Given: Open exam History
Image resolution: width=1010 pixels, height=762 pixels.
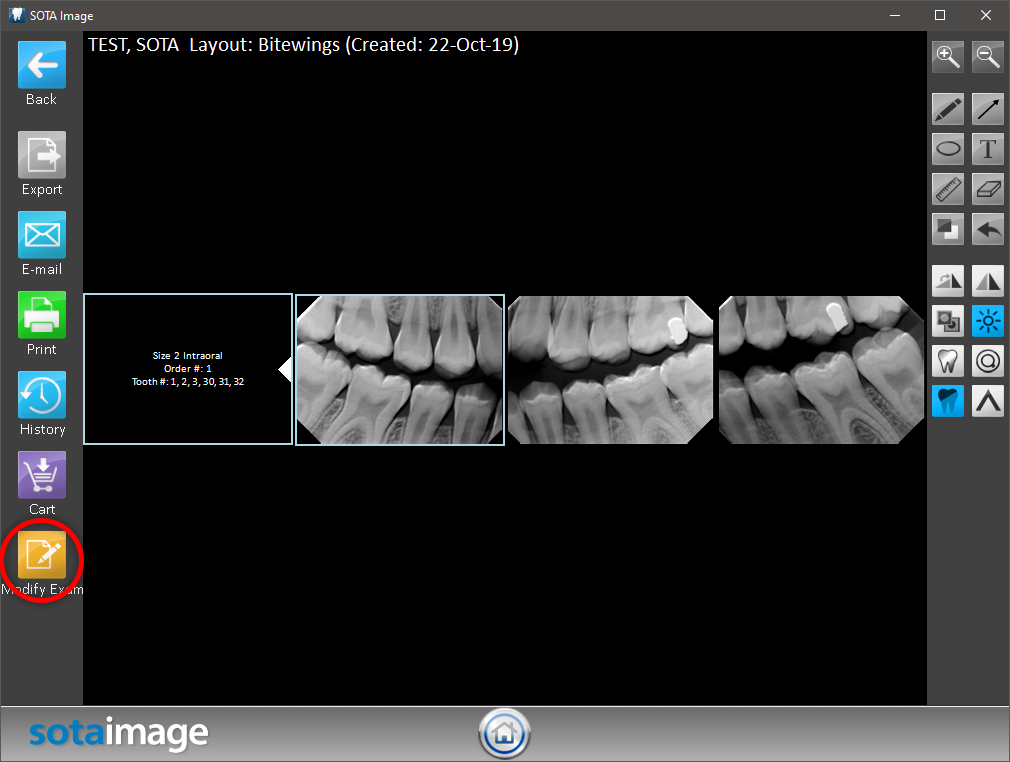Looking at the screenshot, I should [42, 396].
